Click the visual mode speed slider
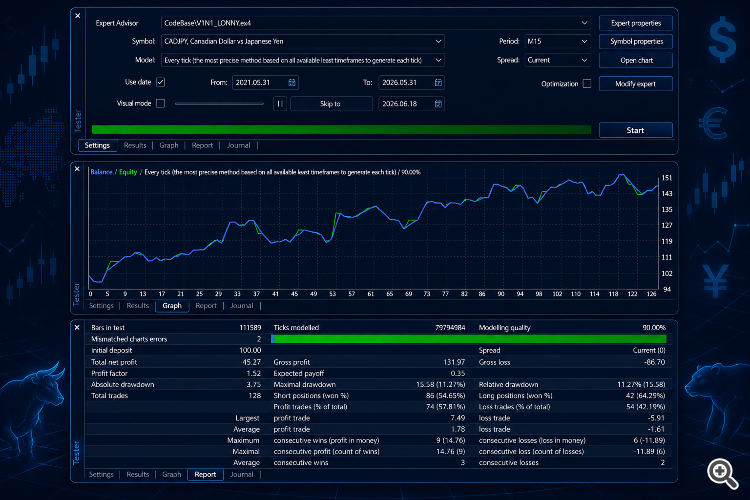750x500 pixels. pos(219,103)
